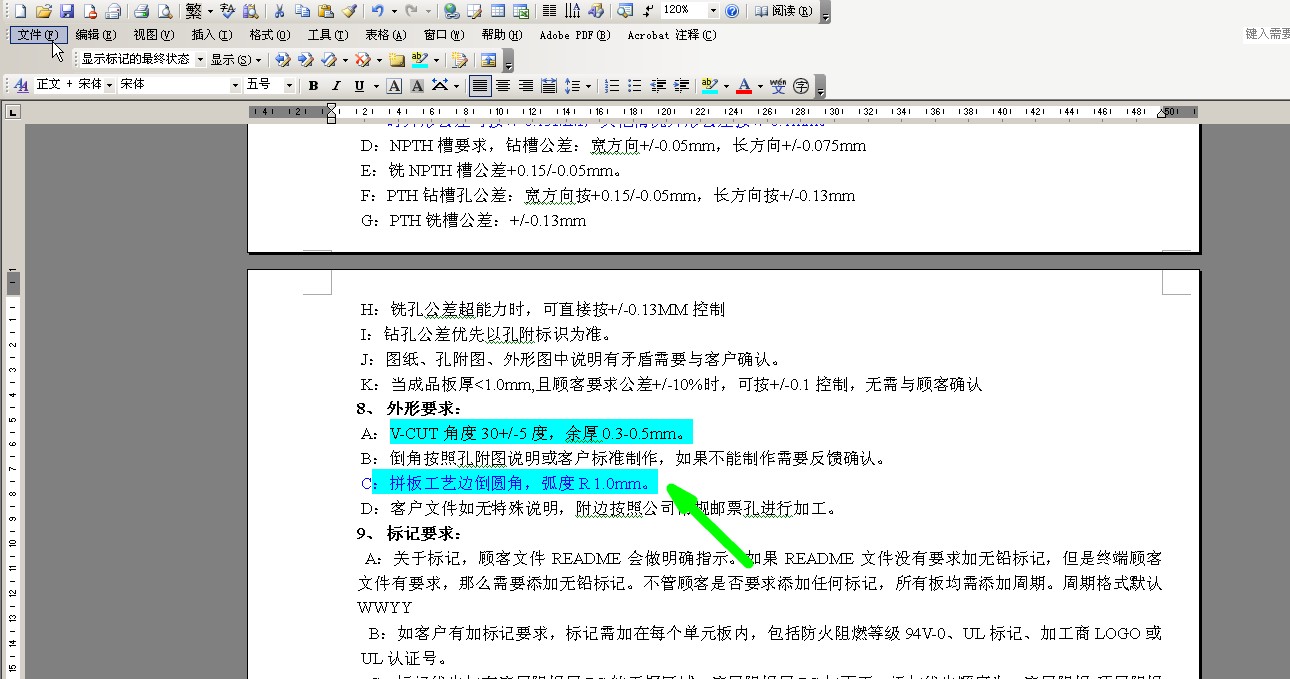Open the 显示(S) dropdown menu
The width and height of the screenshot is (1290, 679).
tap(236, 60)
